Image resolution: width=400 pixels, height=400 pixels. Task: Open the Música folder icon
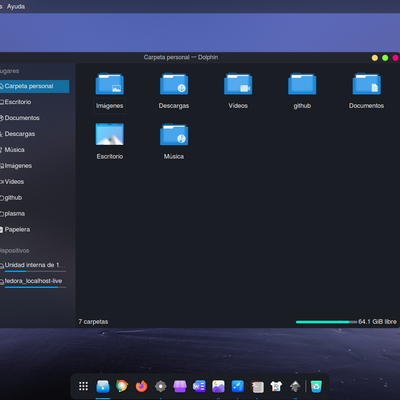174,134
